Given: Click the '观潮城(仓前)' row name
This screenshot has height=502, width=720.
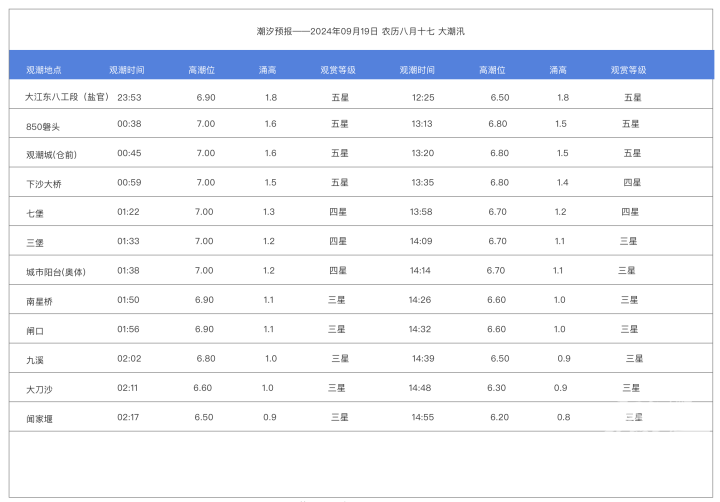Looking at the screenshot, I should click(x=51, y=155).
